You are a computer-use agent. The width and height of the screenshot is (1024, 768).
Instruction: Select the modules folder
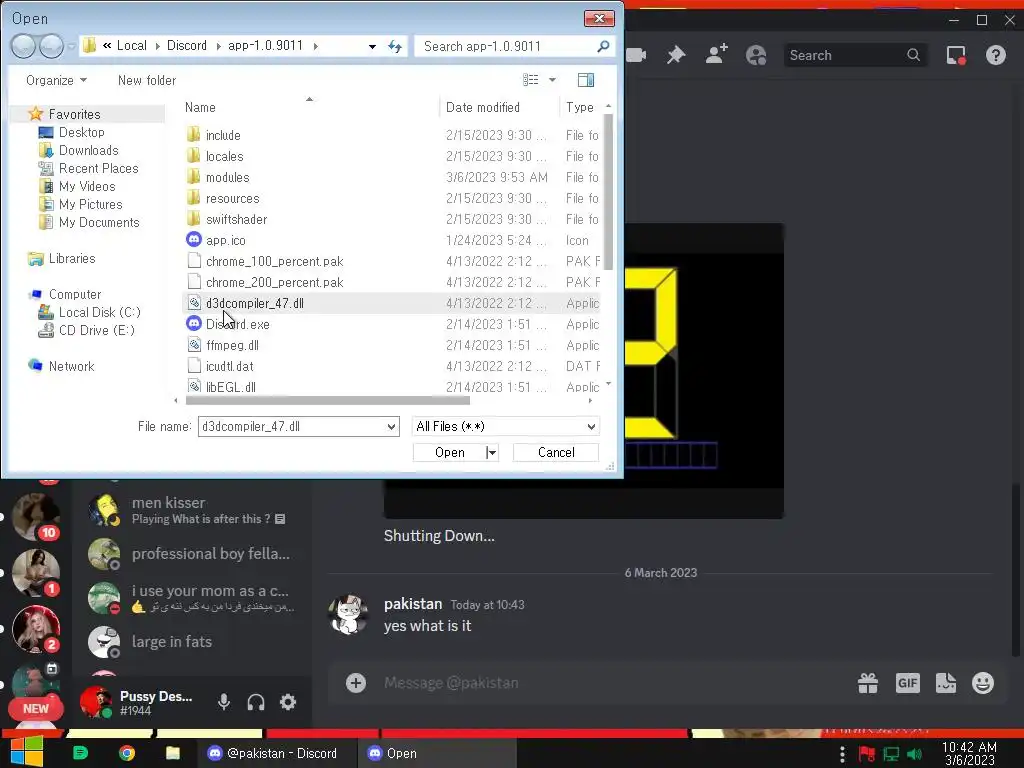pos(392,177)
